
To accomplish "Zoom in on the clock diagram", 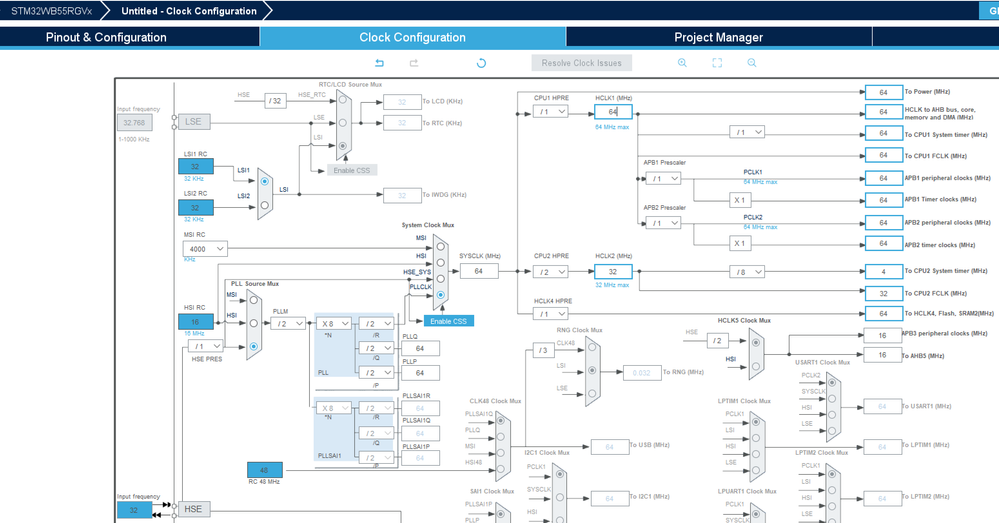I will (682, 63).
